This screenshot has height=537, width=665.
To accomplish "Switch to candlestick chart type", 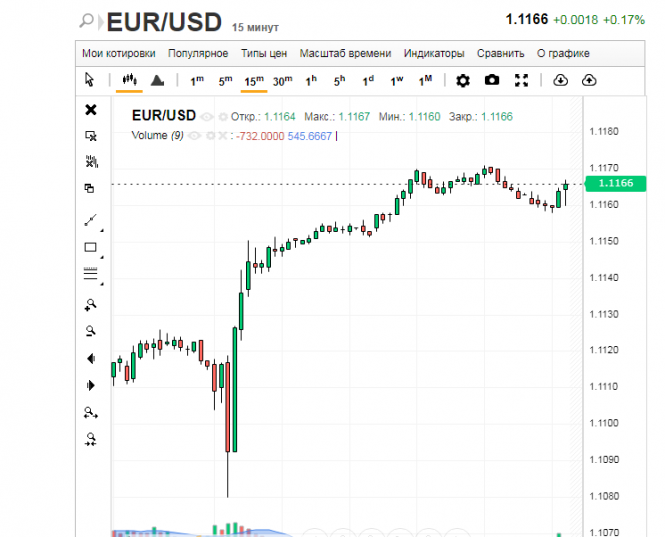I will pos(129,80).
